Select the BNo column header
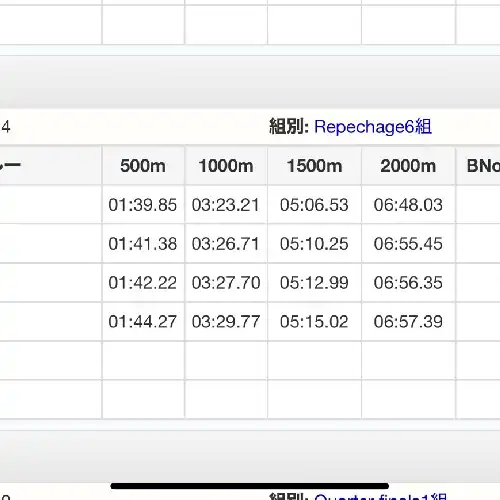 (478, 166)
